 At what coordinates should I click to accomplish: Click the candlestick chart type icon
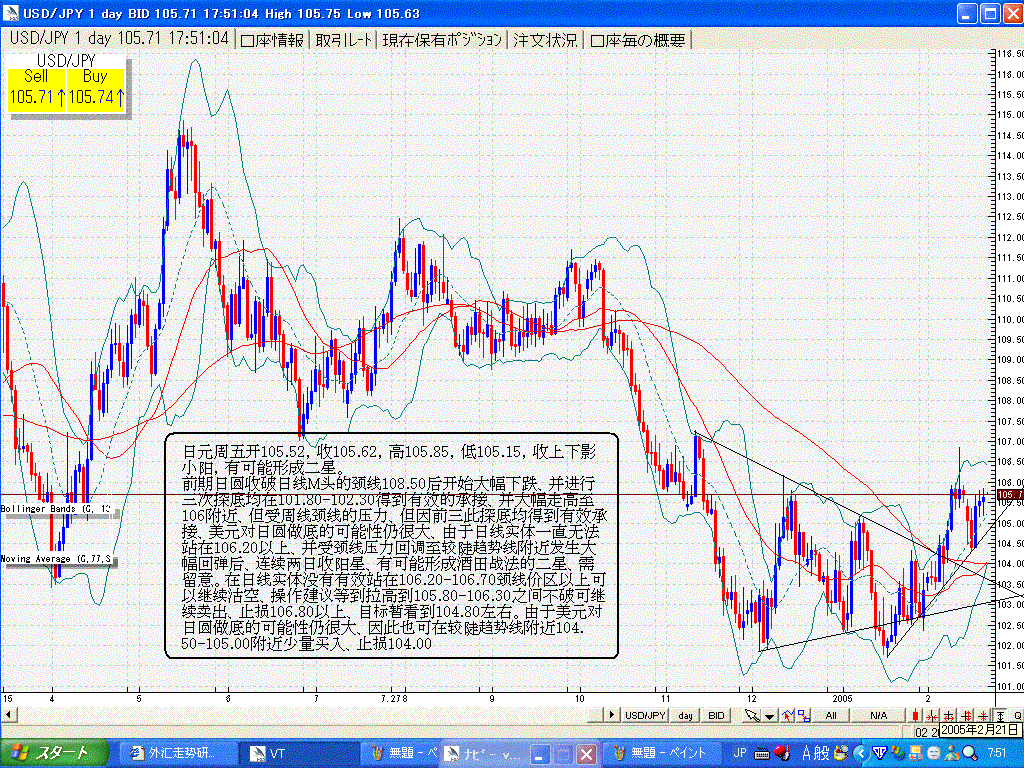coord(916,715)
